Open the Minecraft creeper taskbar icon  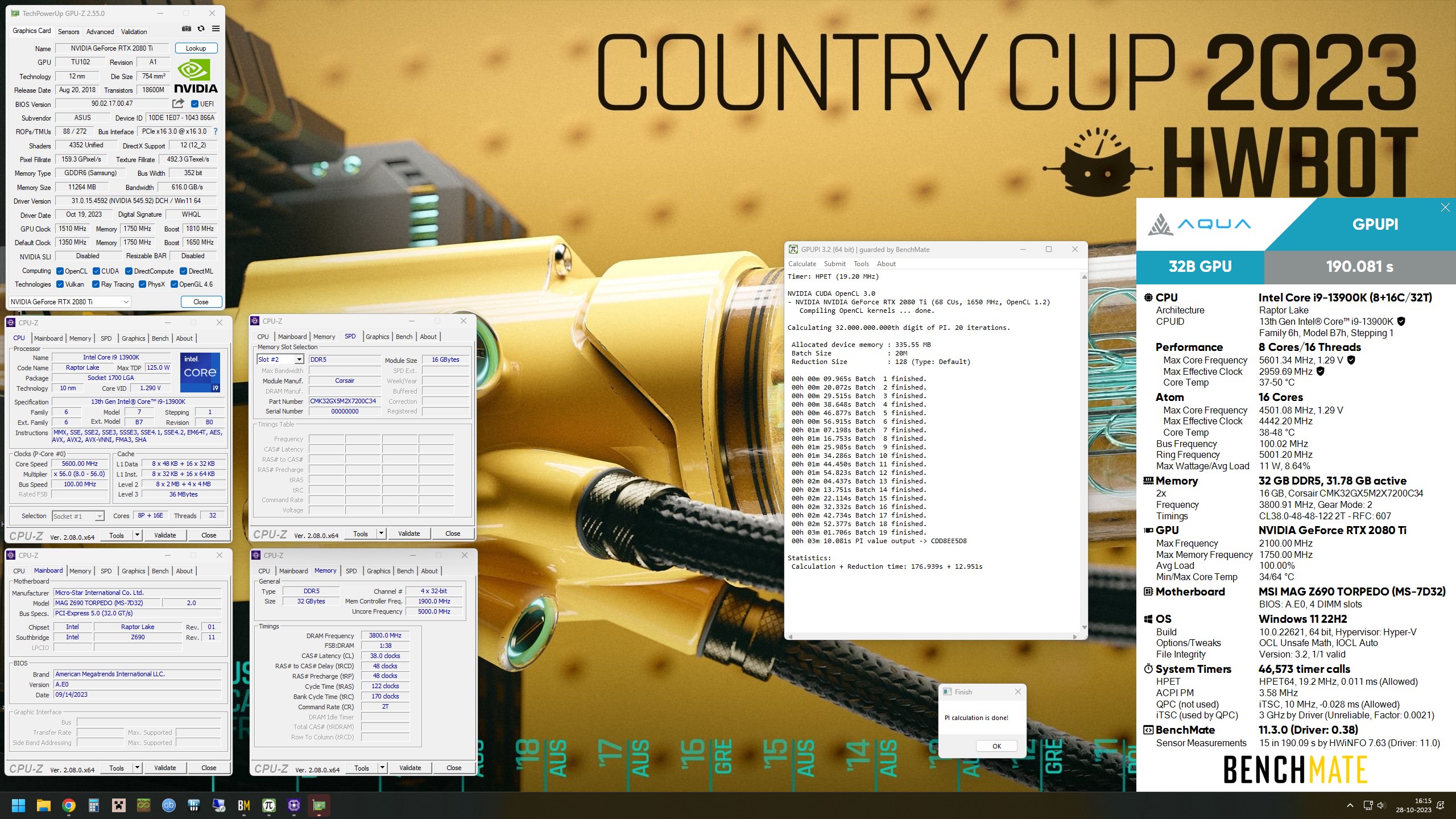[118, 805]
